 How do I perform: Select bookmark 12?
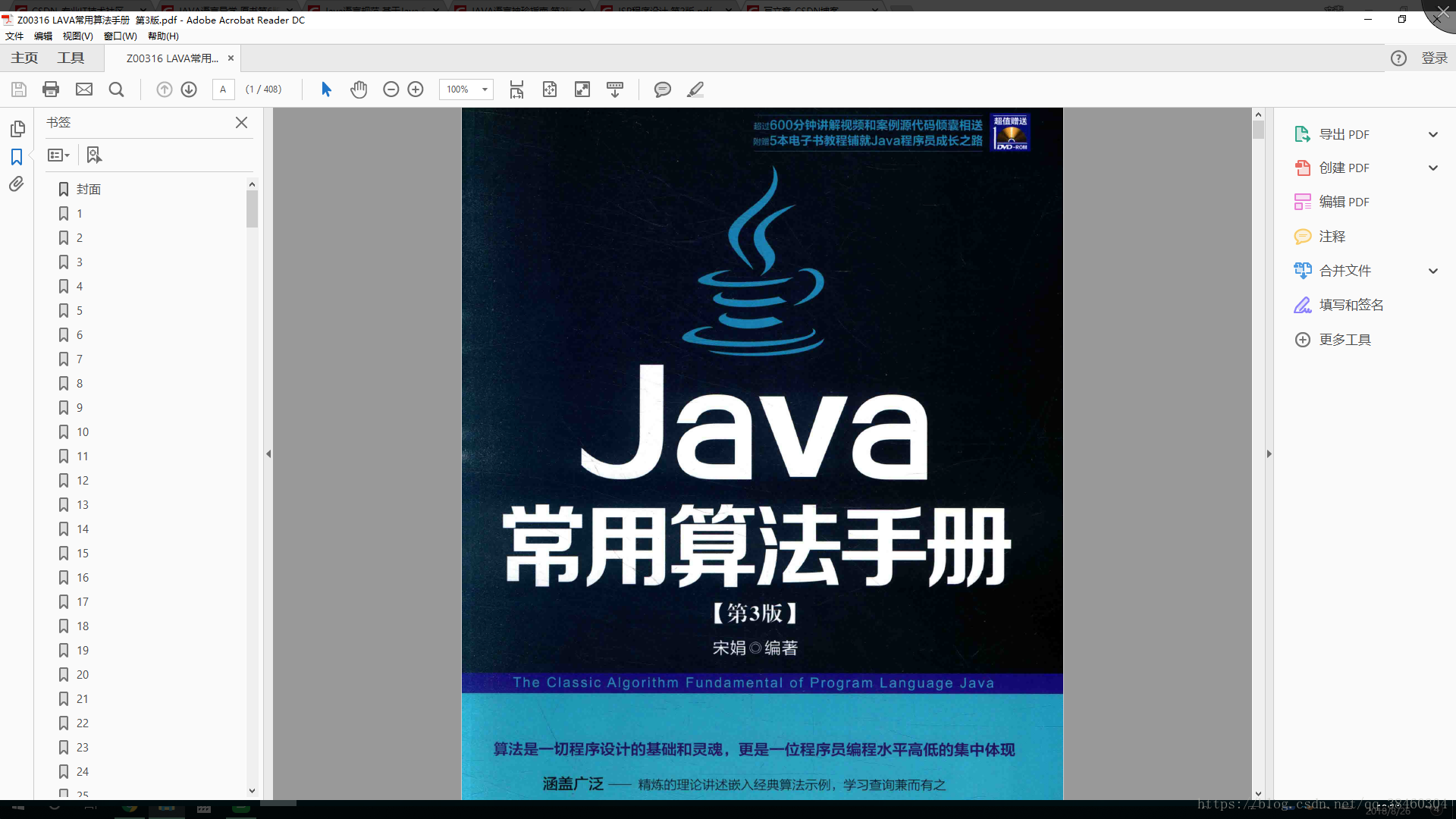(x=83, y=481)
